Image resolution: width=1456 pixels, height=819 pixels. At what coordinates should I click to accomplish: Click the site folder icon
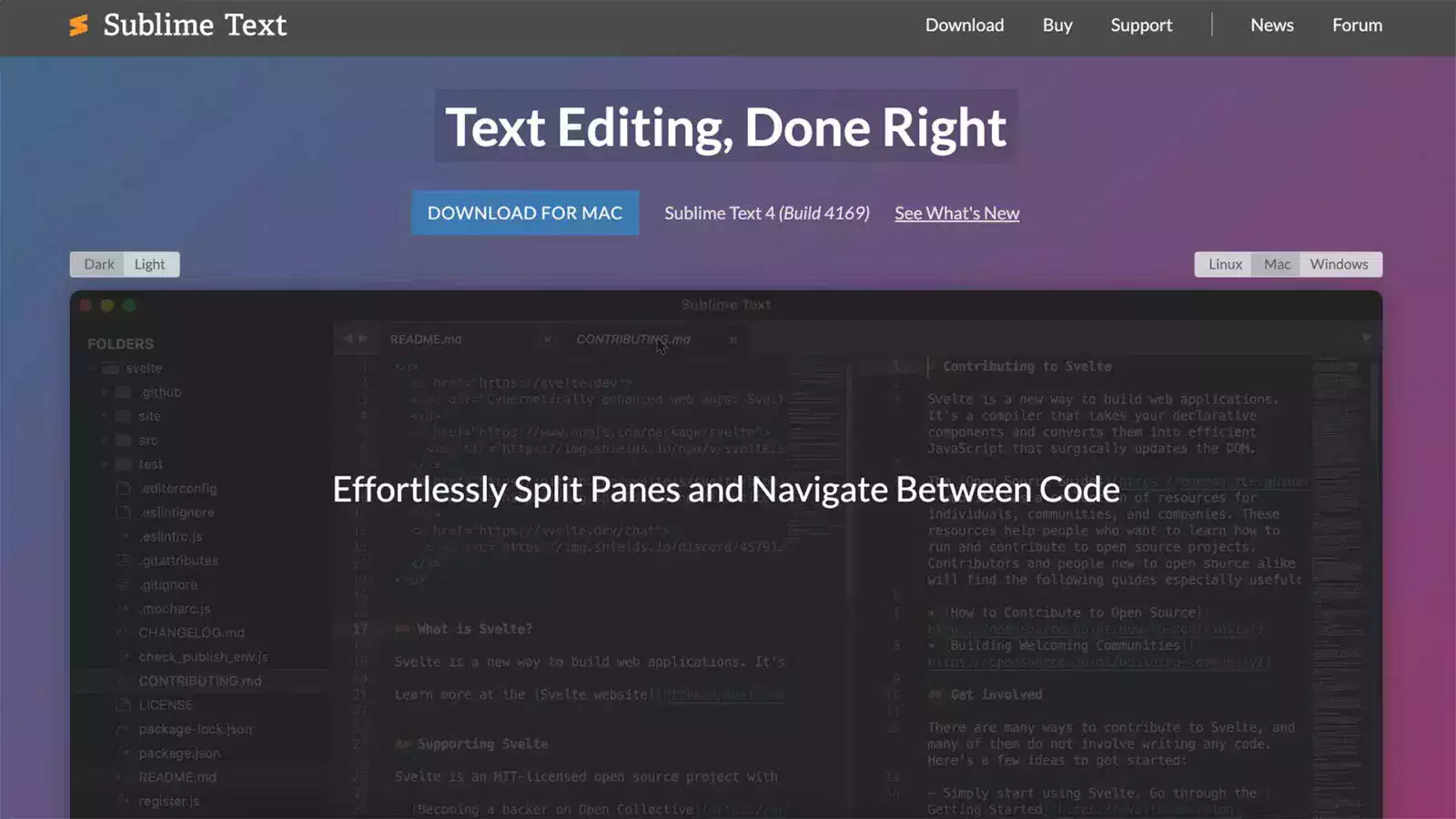(124, 416)
